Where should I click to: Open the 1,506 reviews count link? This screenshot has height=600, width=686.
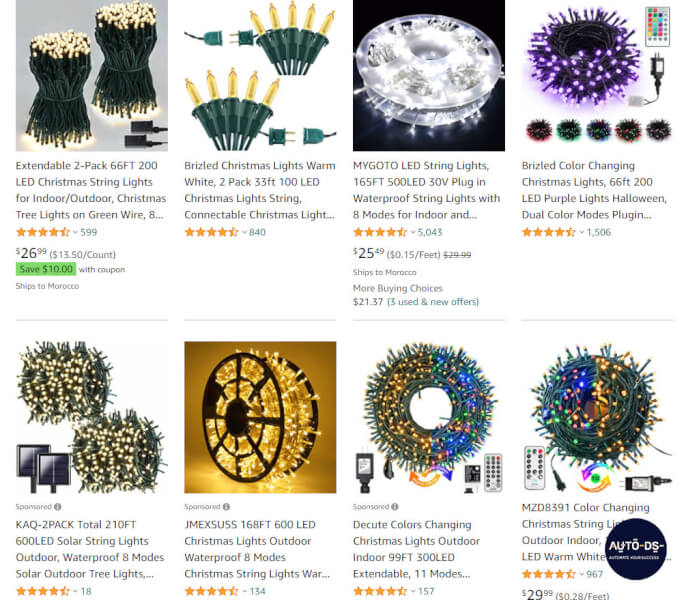click(x=598, y=232)
